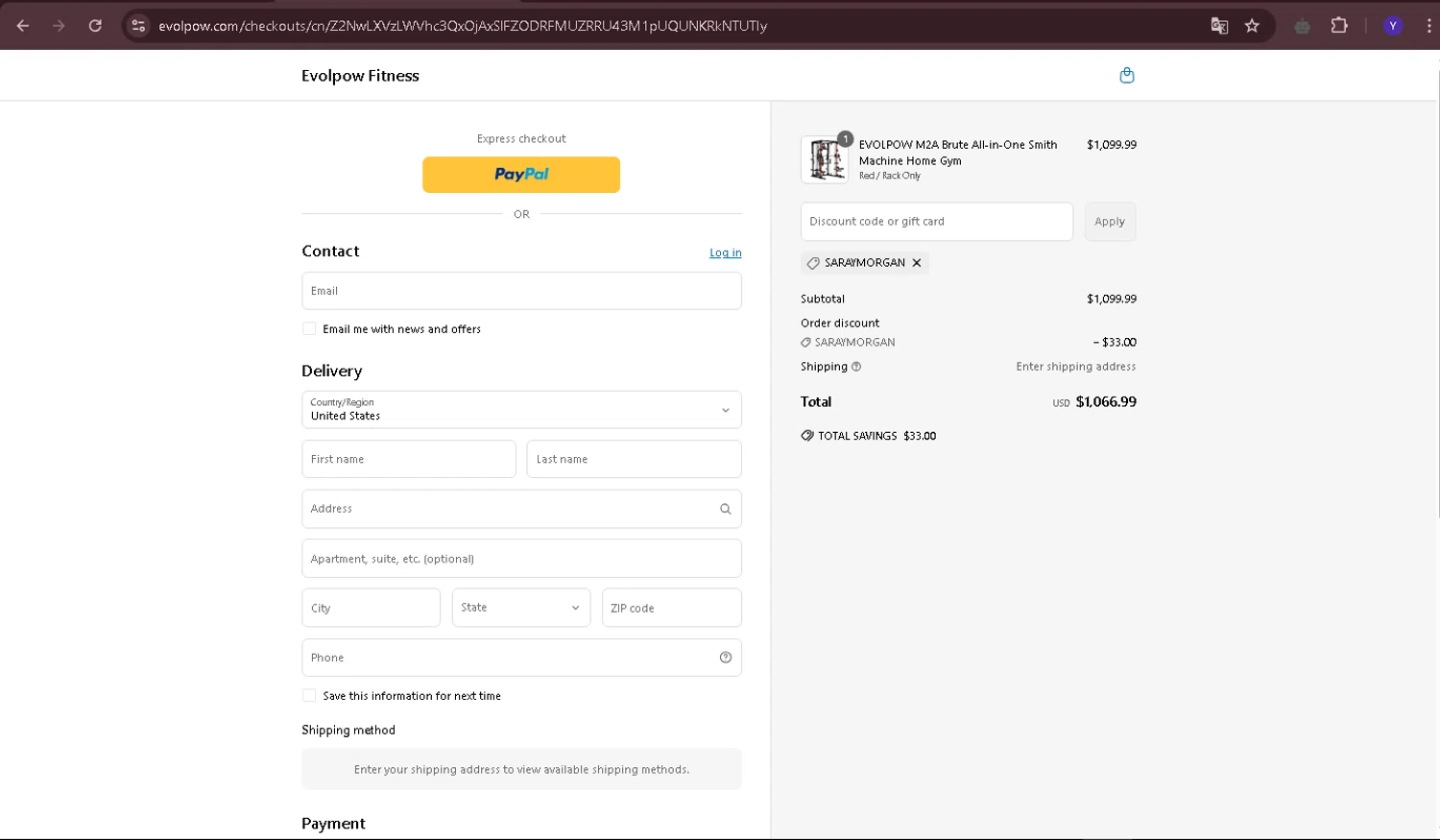Reload the checkout page
This screenshot has width=1440, height=840.
click(95, 26)
